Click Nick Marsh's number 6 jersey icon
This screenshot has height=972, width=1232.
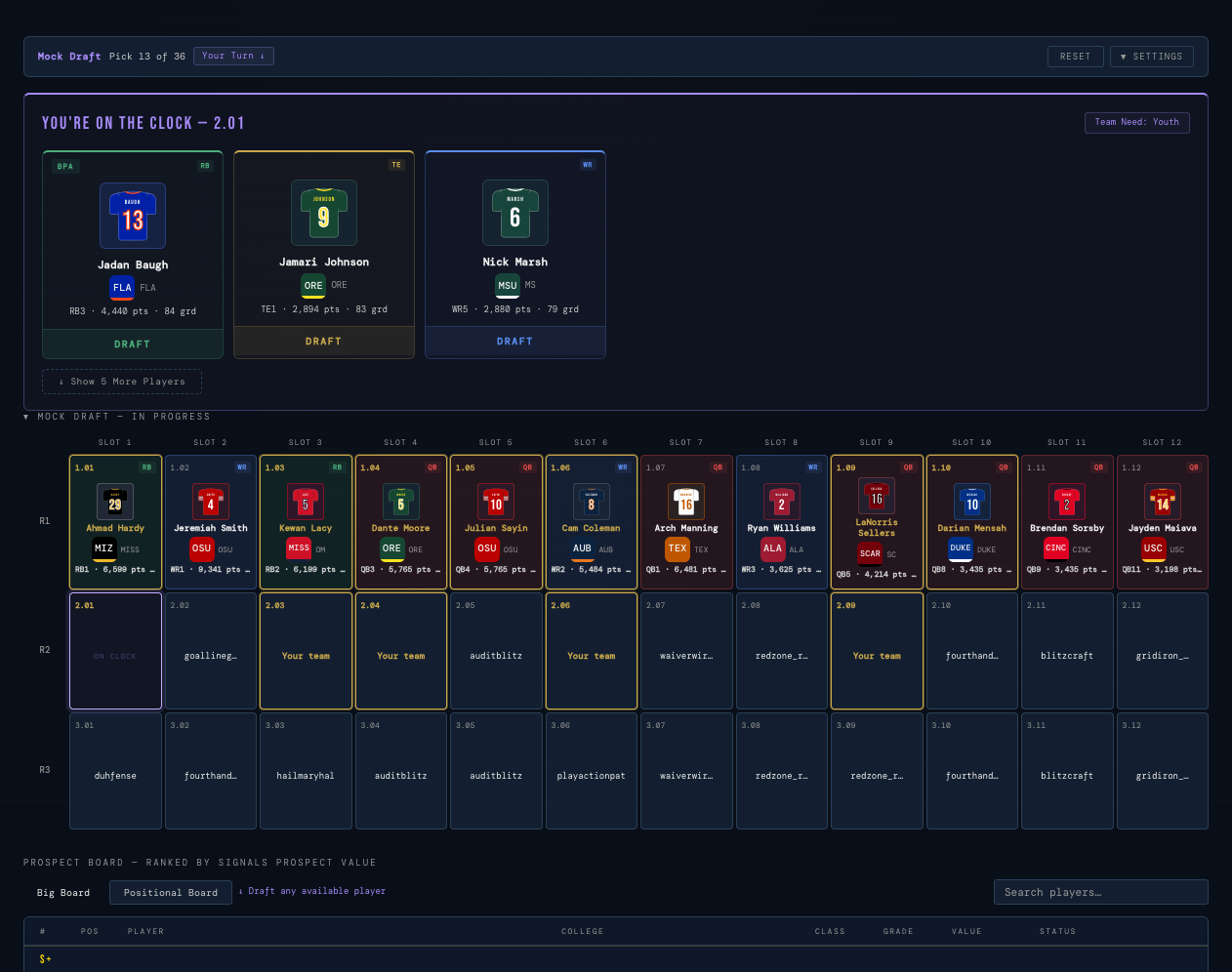[515, 213]
